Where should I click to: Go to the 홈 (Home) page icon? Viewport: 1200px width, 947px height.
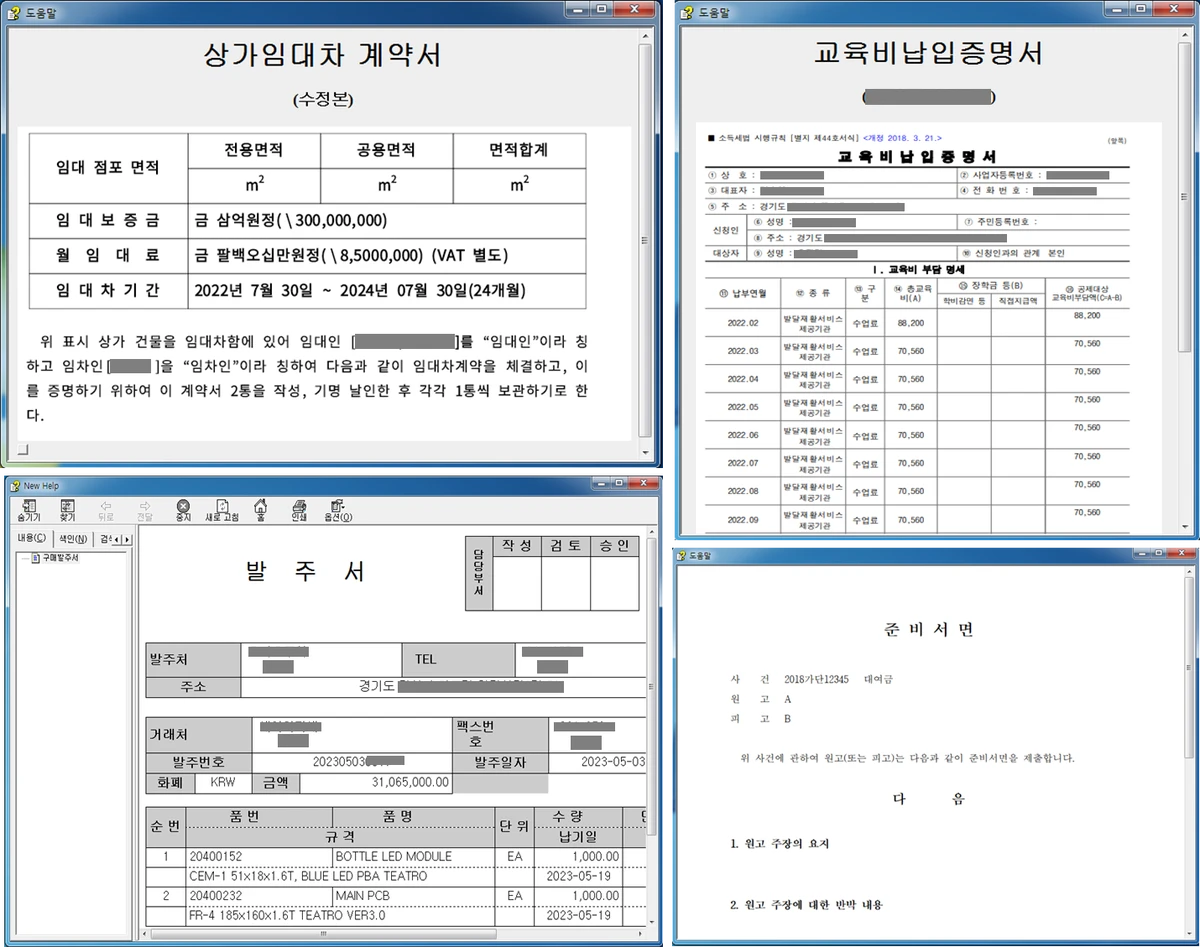tap(260, 510)
